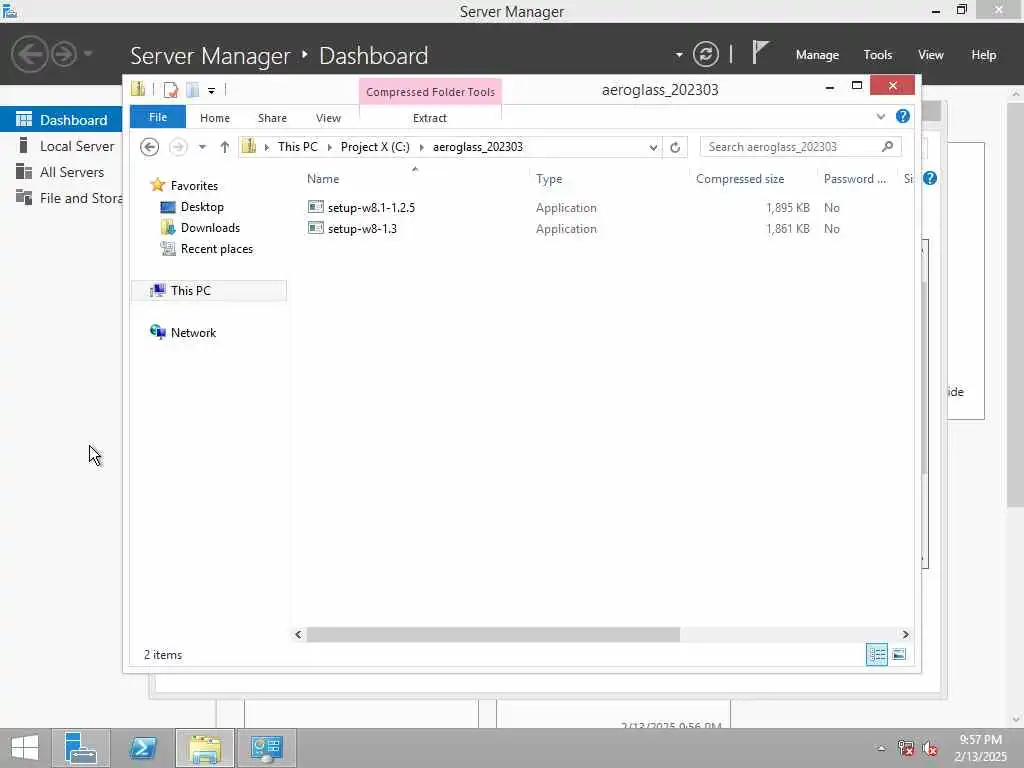The image size is (1024, 768).
Task: Open Server Manager View menu
Action: point(931,55)
